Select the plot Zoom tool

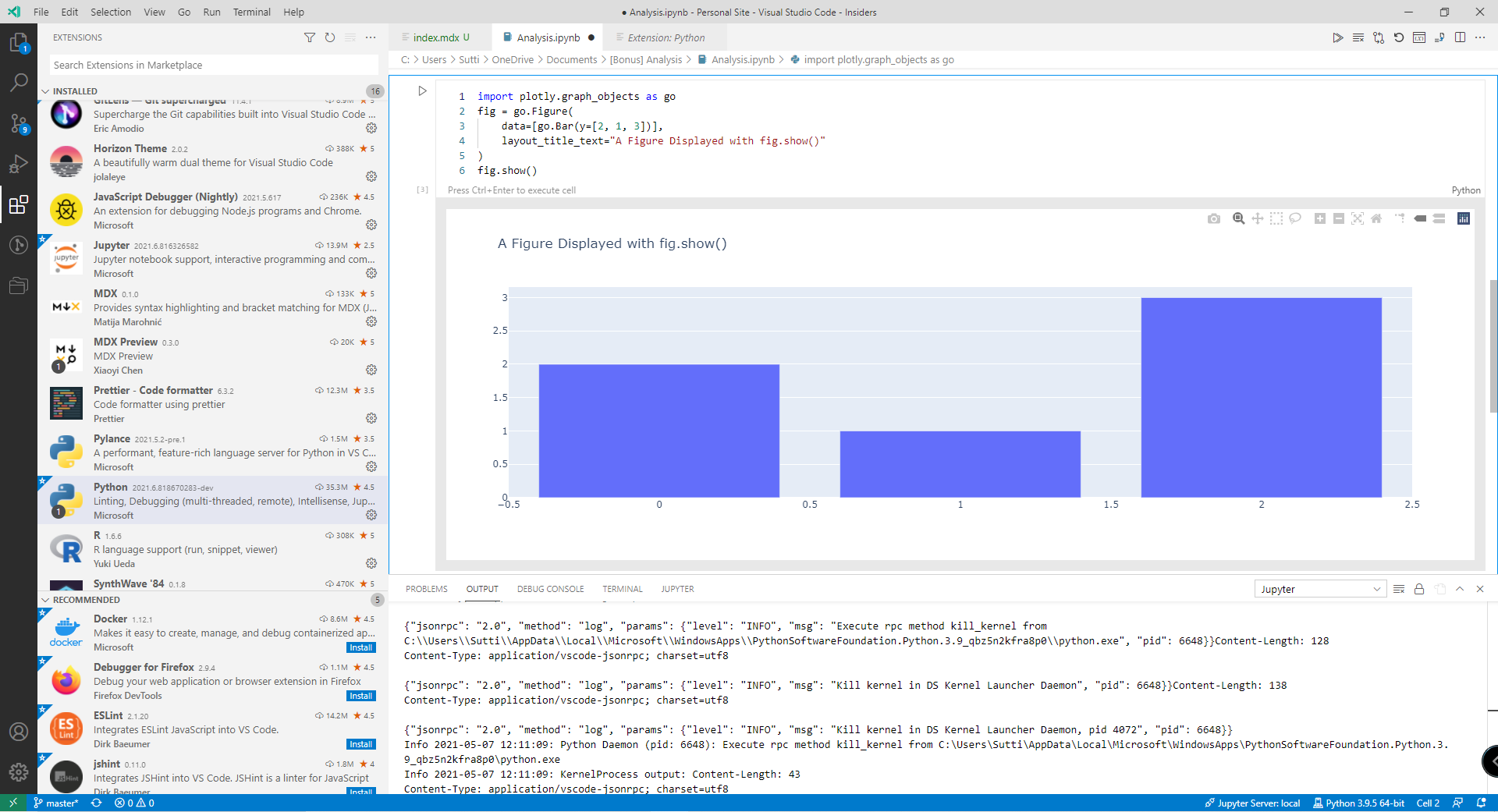[1238, 218]
